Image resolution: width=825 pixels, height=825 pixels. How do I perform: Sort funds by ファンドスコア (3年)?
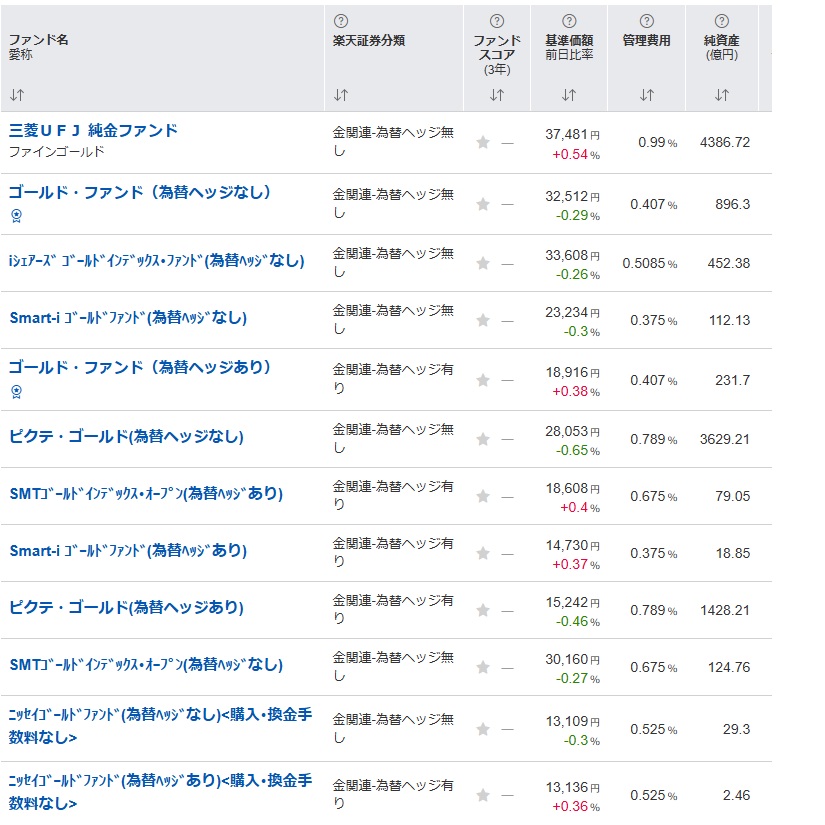497,95
